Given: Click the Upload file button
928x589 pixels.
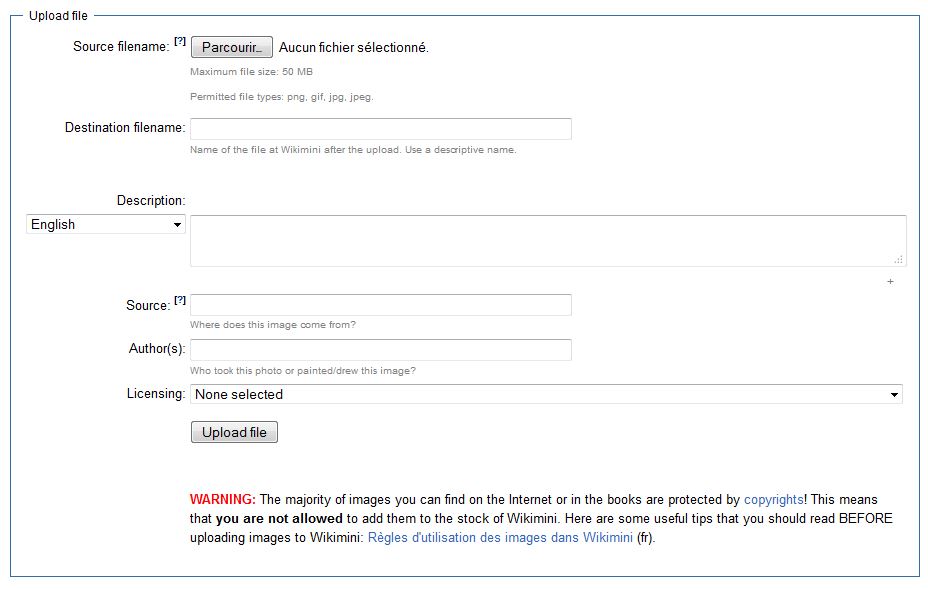Looking at the screenshot, I should coord(234,432).
